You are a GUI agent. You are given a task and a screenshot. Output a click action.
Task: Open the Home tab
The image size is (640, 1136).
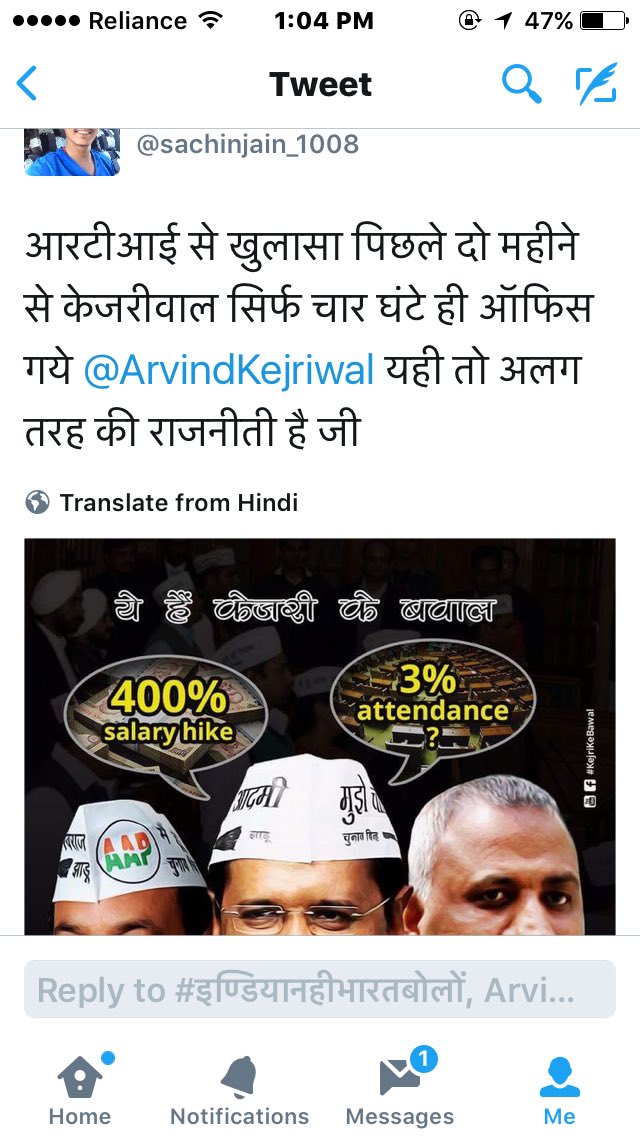click(80, 1089)
